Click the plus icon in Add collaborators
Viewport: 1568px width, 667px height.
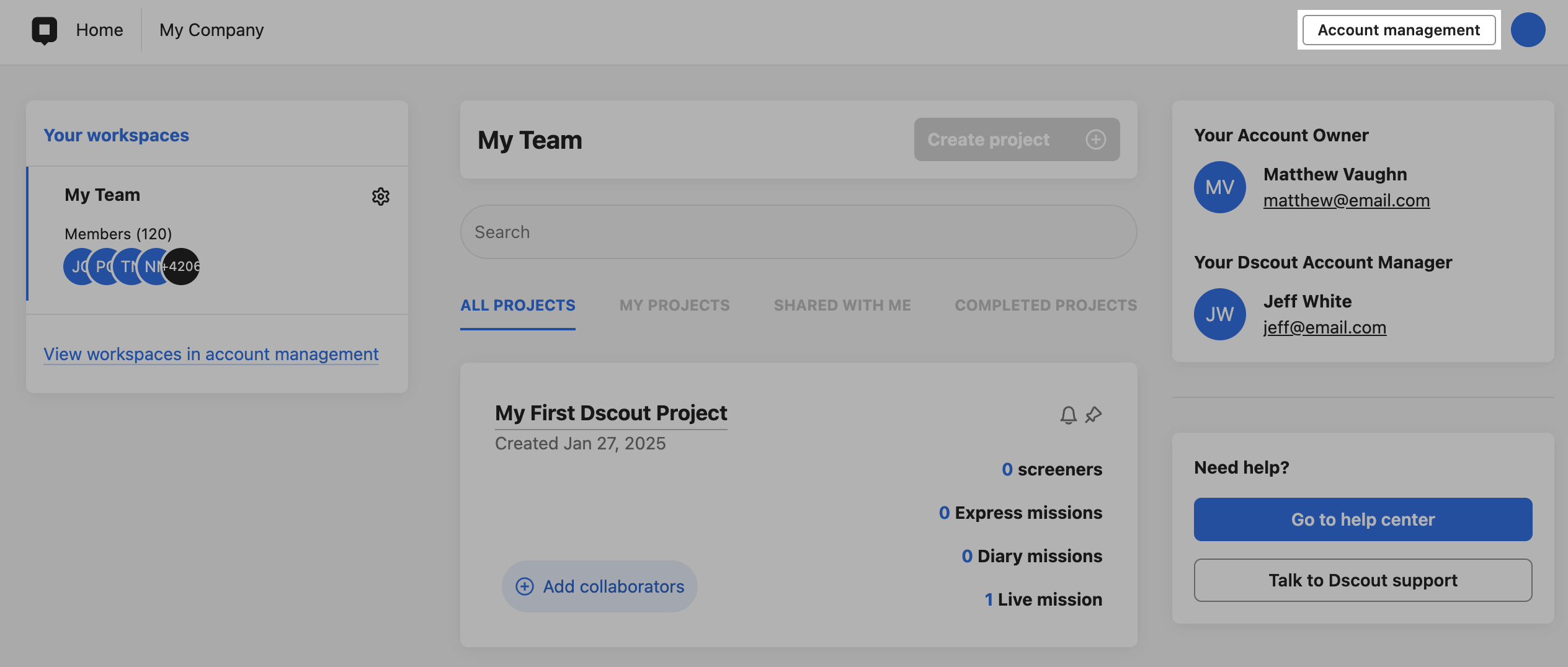(525, 586)
